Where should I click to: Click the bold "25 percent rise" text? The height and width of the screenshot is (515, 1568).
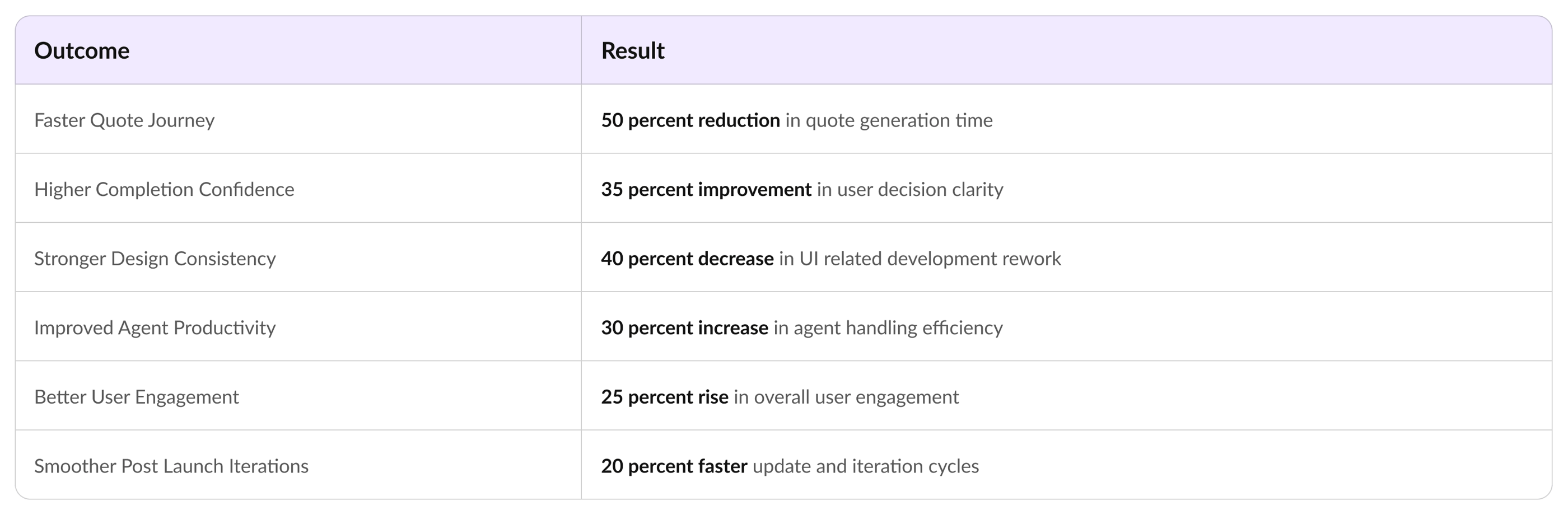click(665, 397)
